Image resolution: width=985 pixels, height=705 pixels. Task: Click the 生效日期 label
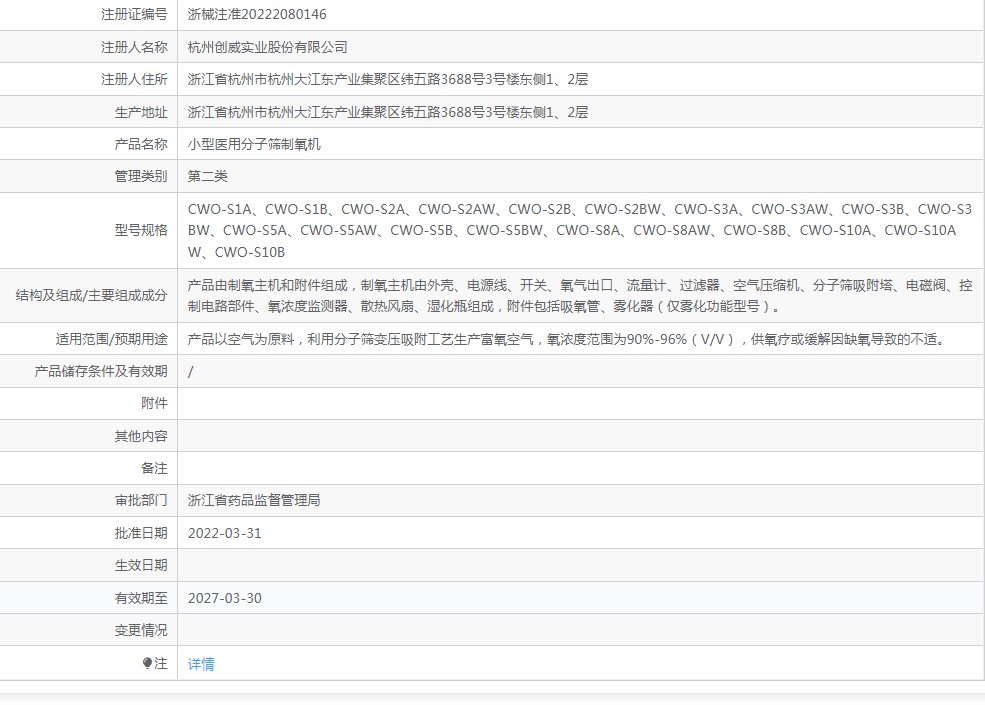141,565
